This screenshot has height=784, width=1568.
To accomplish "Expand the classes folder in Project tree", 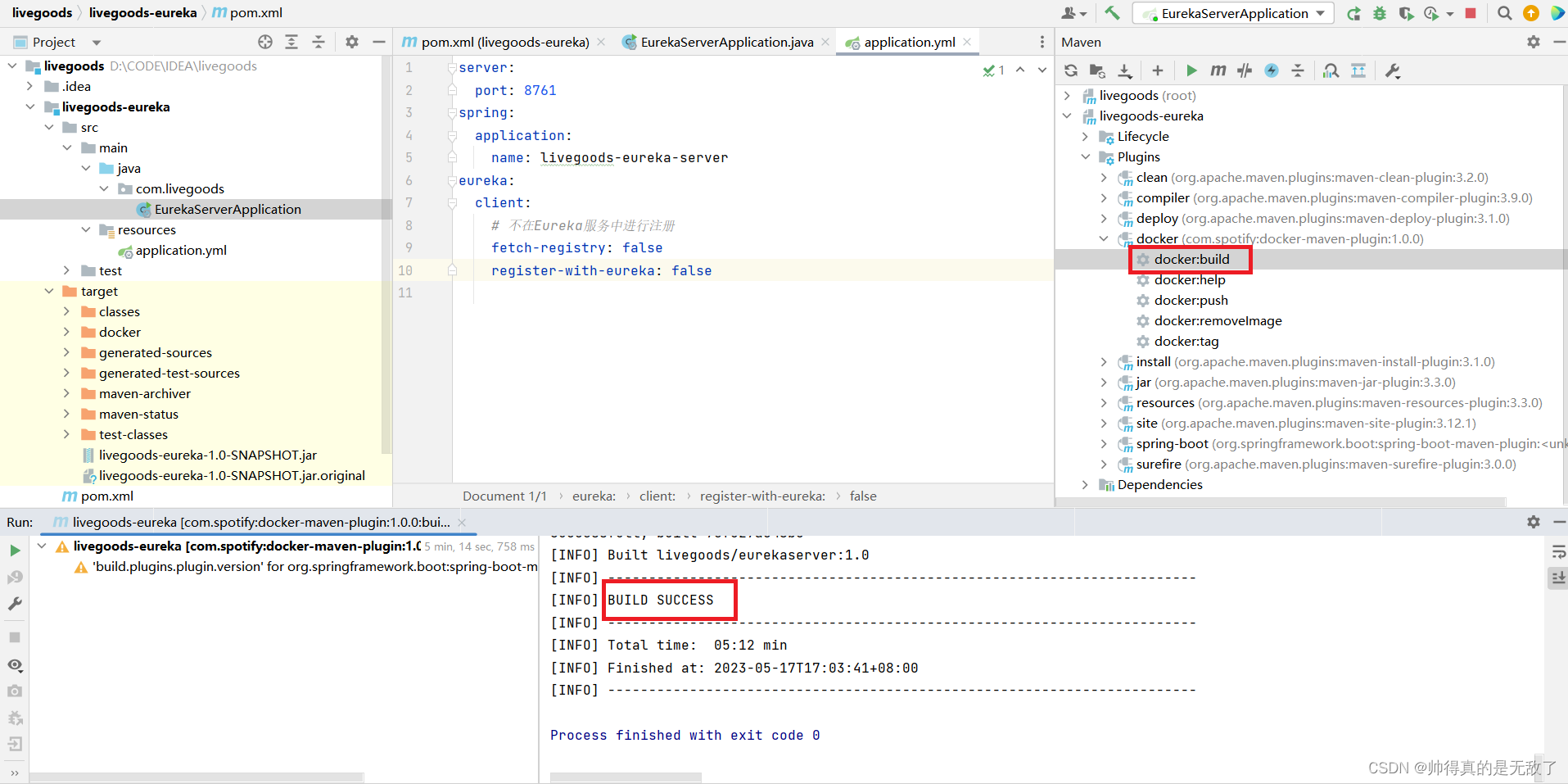I will pos(67,311).
